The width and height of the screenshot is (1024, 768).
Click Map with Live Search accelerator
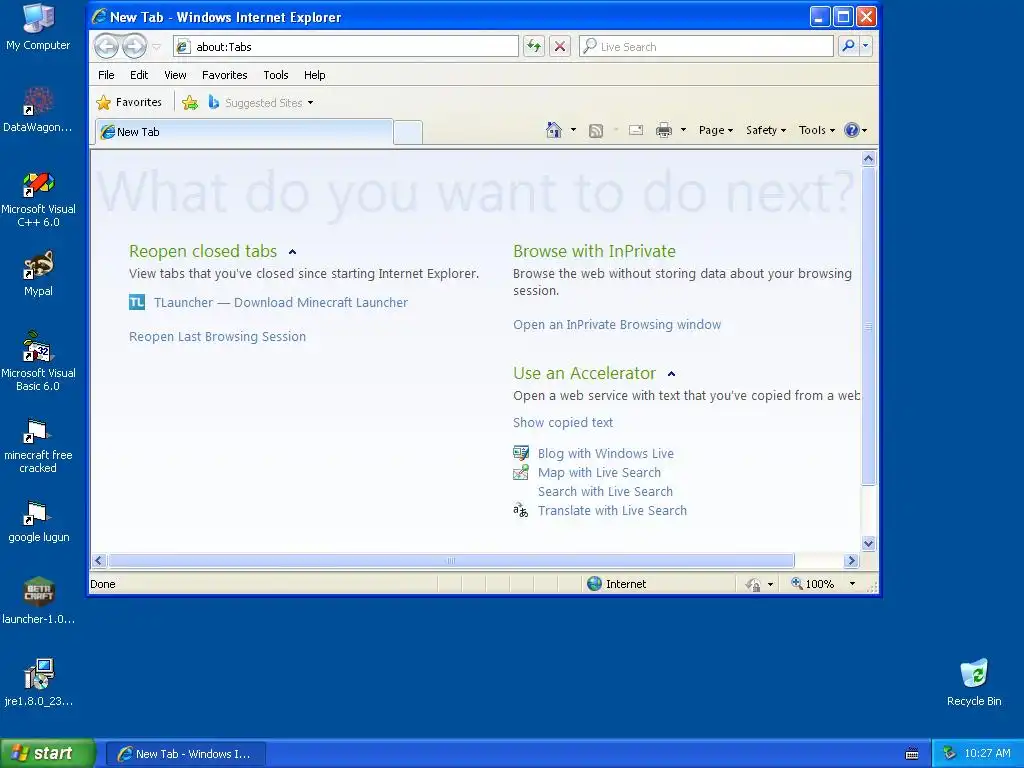pos(599,472)
